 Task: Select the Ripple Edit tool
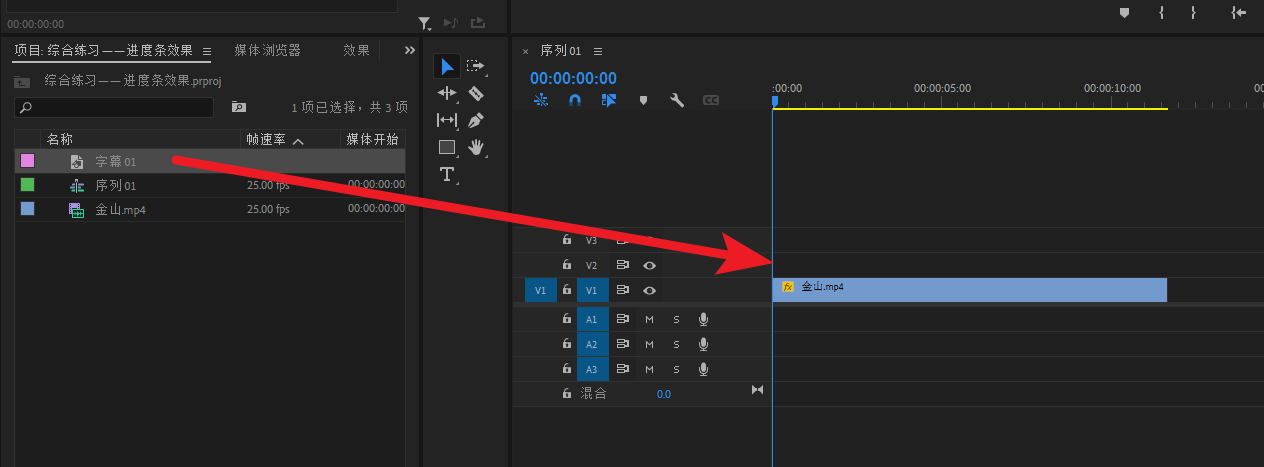[x=447, y=93]
